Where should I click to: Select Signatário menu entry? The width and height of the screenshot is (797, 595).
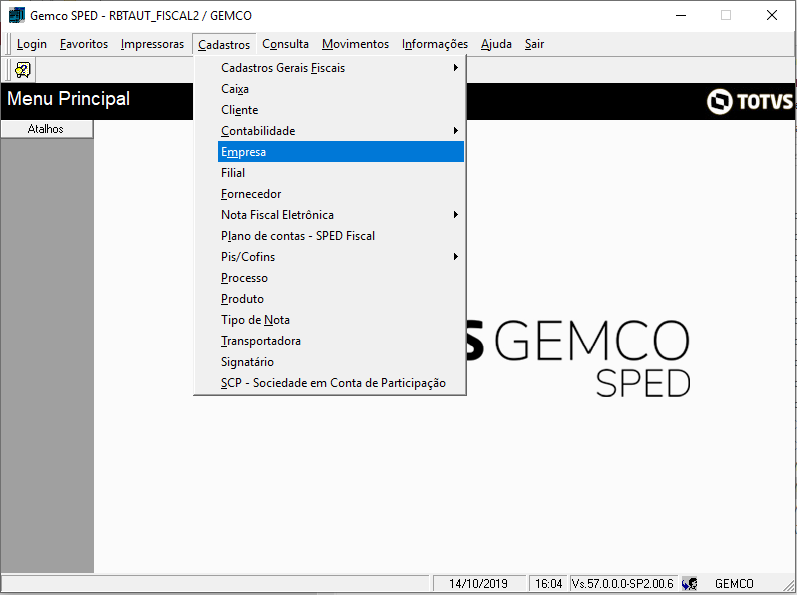pos(341,362)
